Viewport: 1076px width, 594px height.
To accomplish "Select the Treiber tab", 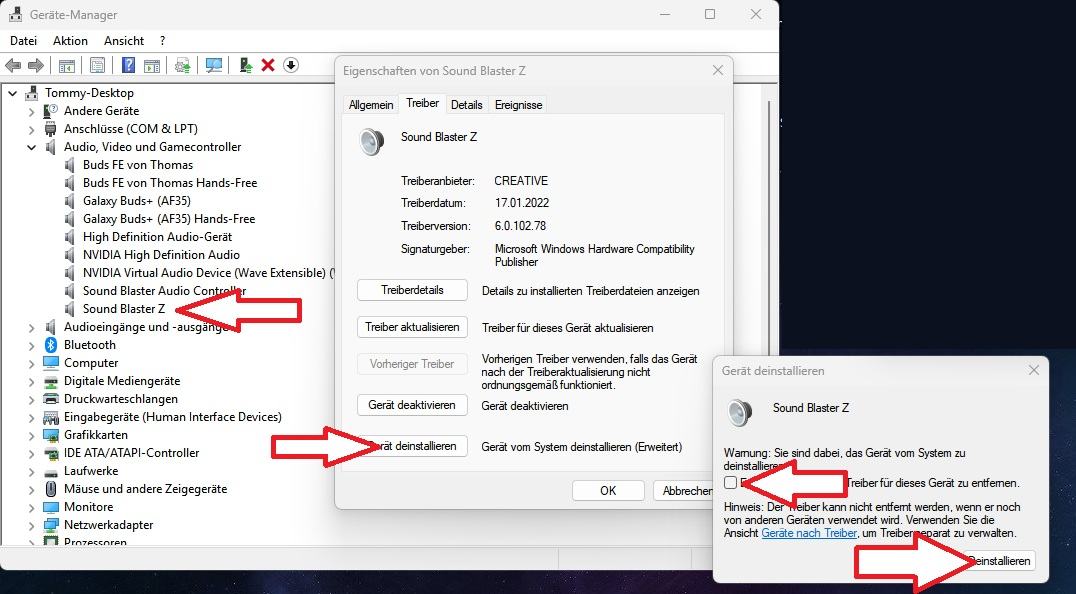I will [x=423, y=103].
